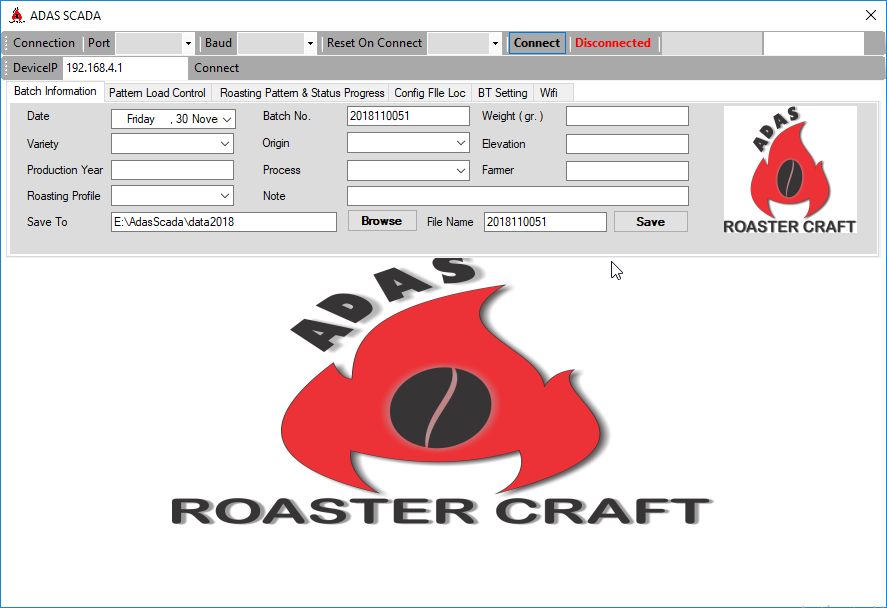Open the Baud rate dropdown
Screen dimensions: 887x608
coord(308,43)
